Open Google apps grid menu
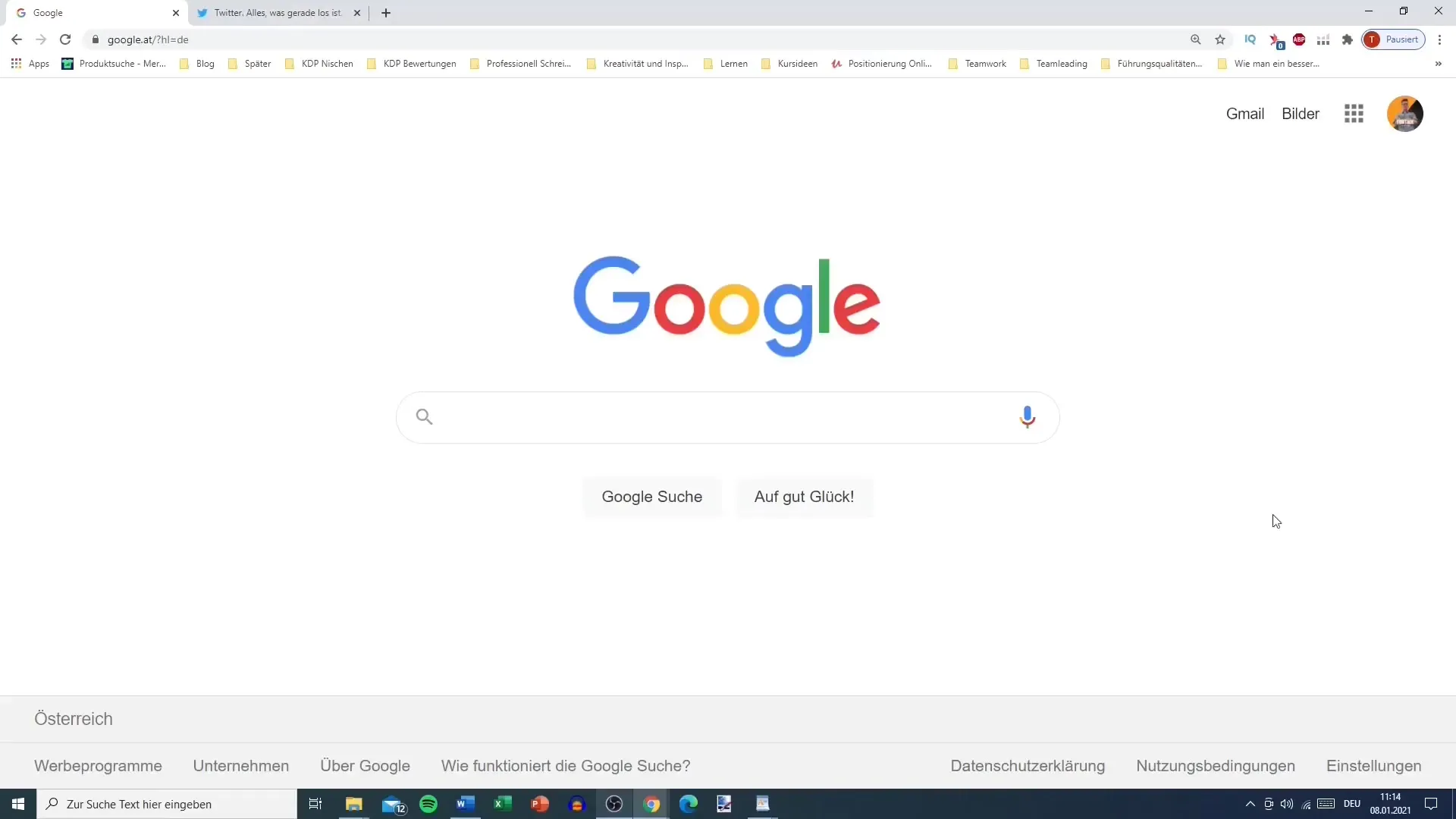This screenshot has width=1456, height=819. tap(1354, 113)
